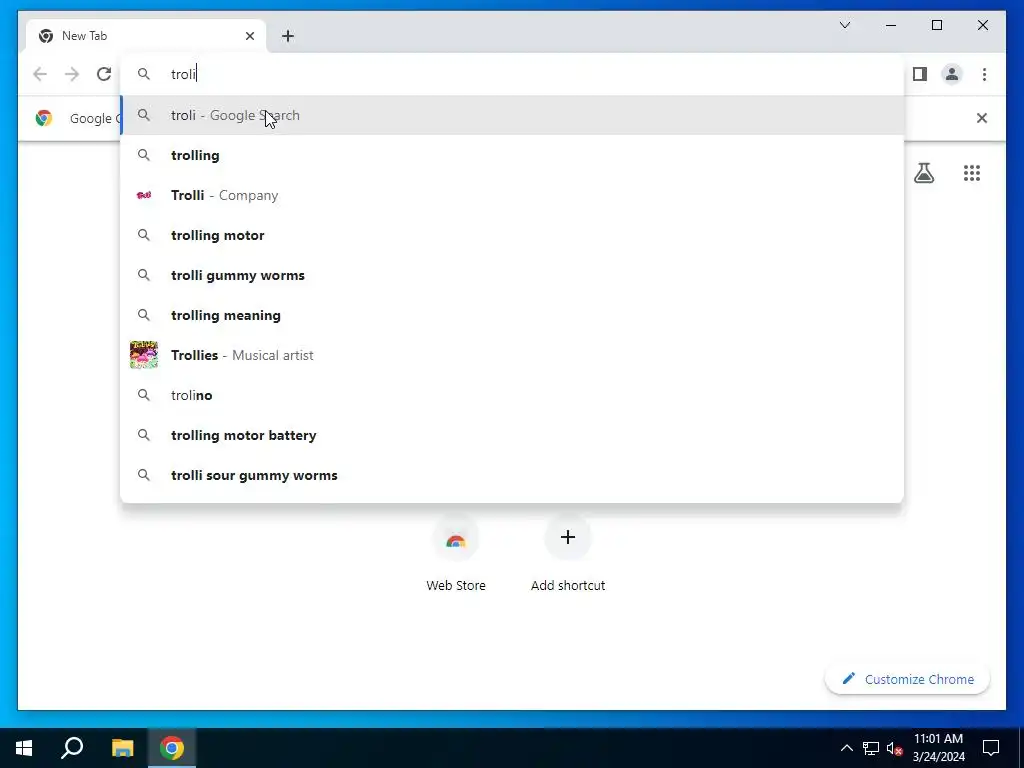Show hidden system tray icons
The image size is (1024, 768).
tap(846, 748)
